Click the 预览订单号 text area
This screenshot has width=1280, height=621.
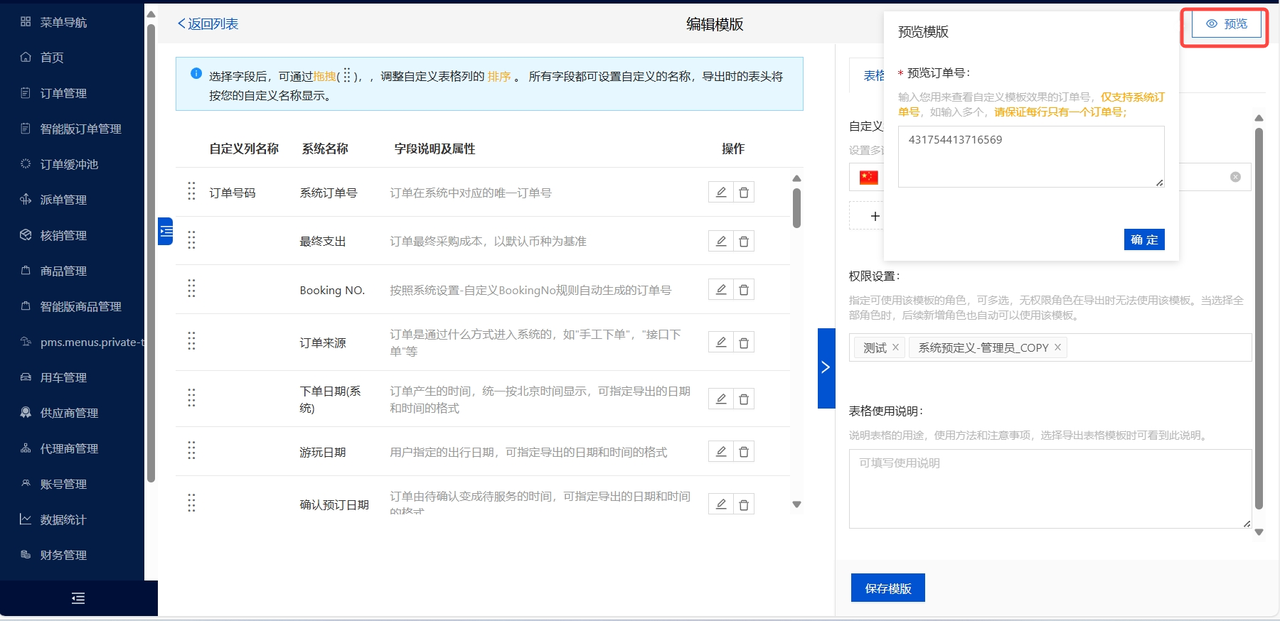pos(1030,156)
